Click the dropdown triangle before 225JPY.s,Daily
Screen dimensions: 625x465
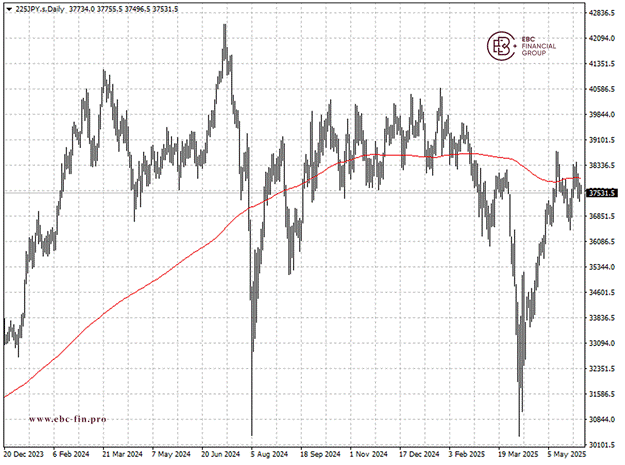(x=10, y=8)
